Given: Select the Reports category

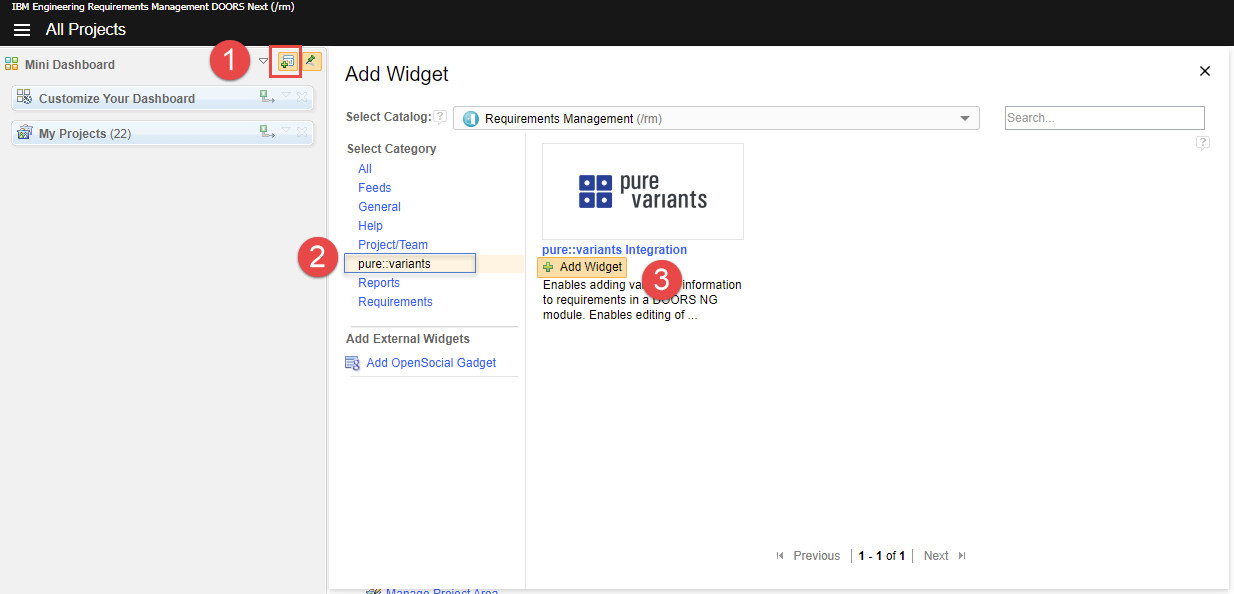Looking at the screenshot, I should pyautogui.click(x=378, y=282).
